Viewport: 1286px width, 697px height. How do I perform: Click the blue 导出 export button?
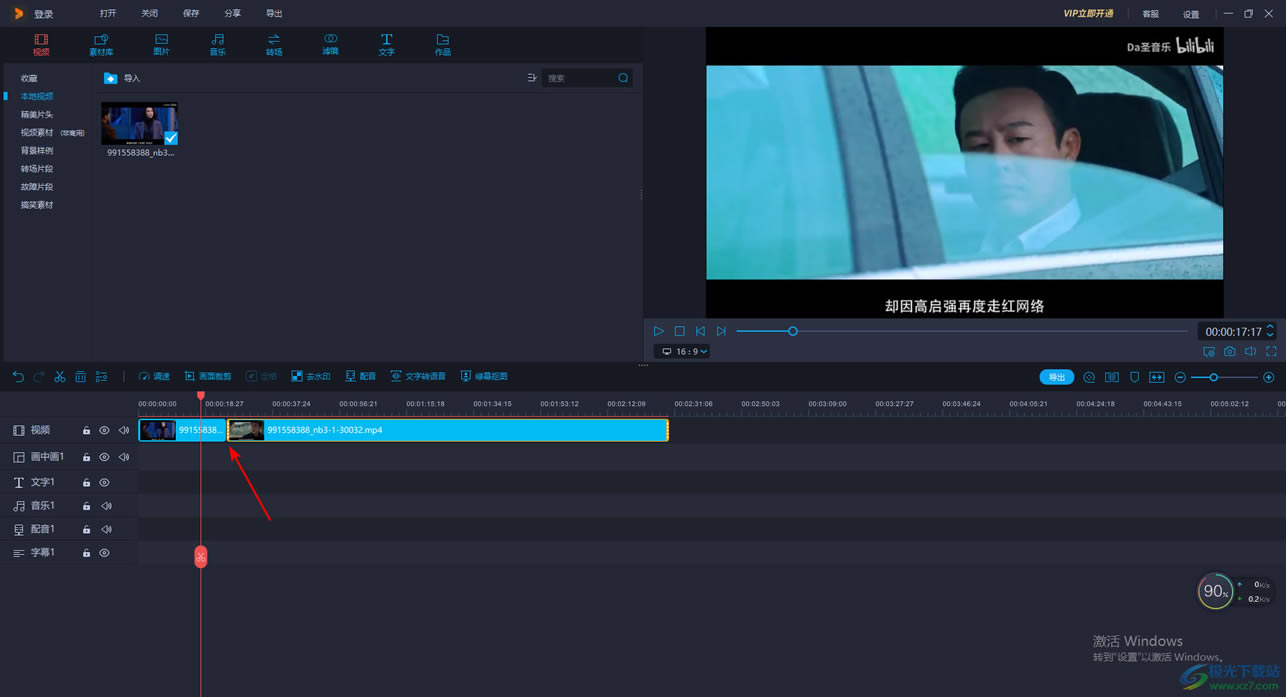click(x=1056, y=377)
